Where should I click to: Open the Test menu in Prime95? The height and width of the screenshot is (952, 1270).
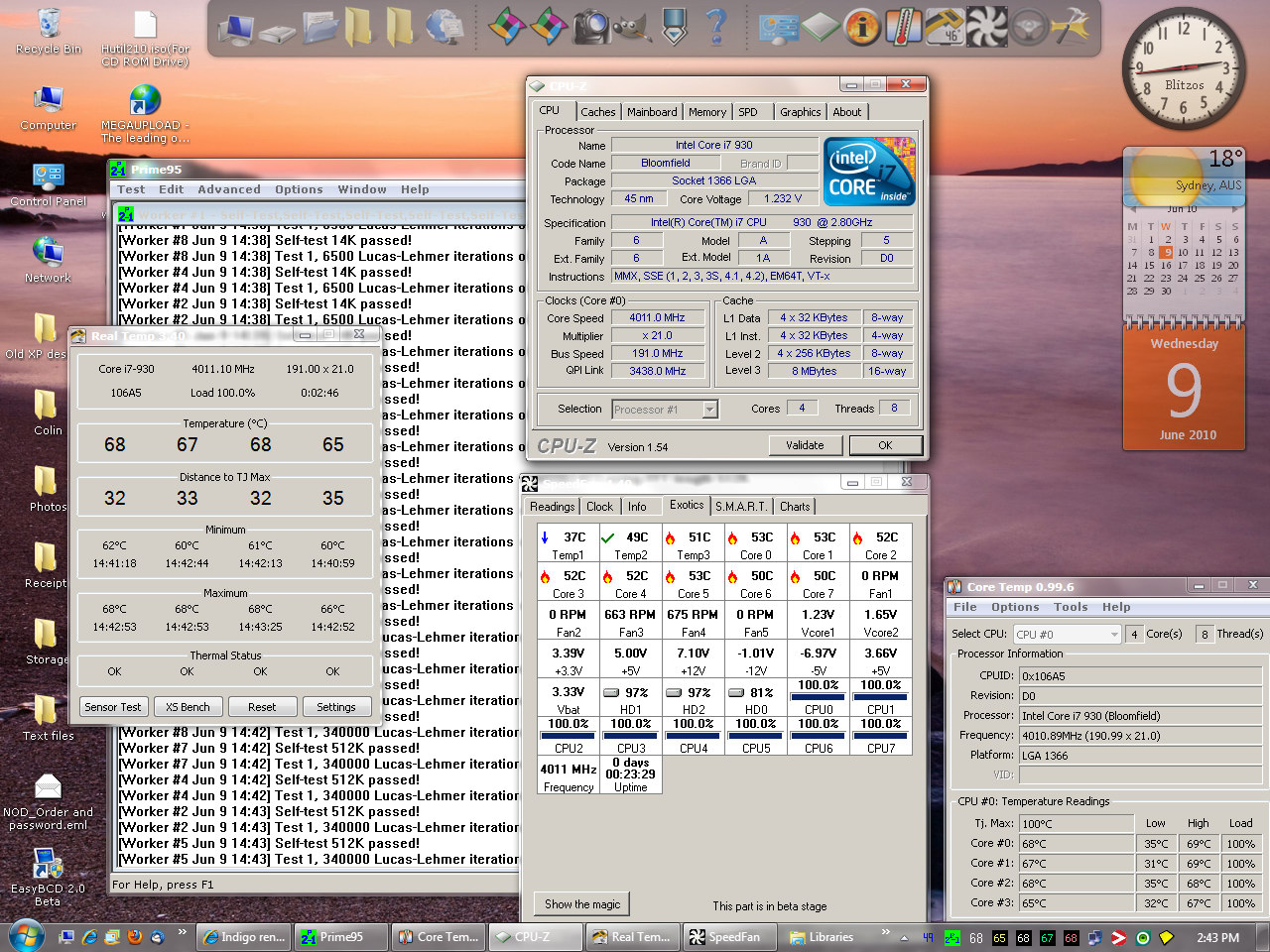point(131,189)
